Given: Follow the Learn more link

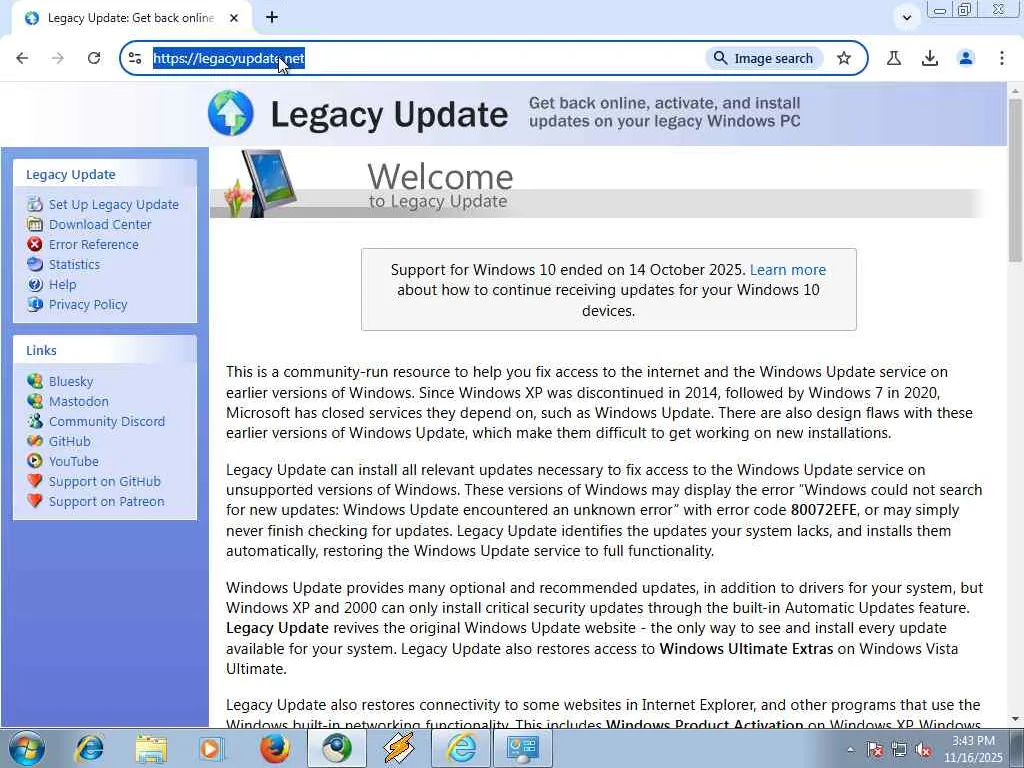Looking at the screenshot, I should (788, 270).
